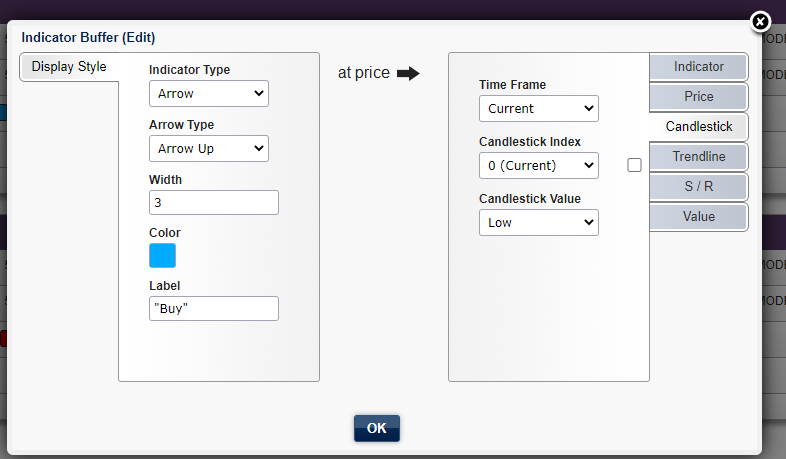Select the Price tab

(698, 97)
